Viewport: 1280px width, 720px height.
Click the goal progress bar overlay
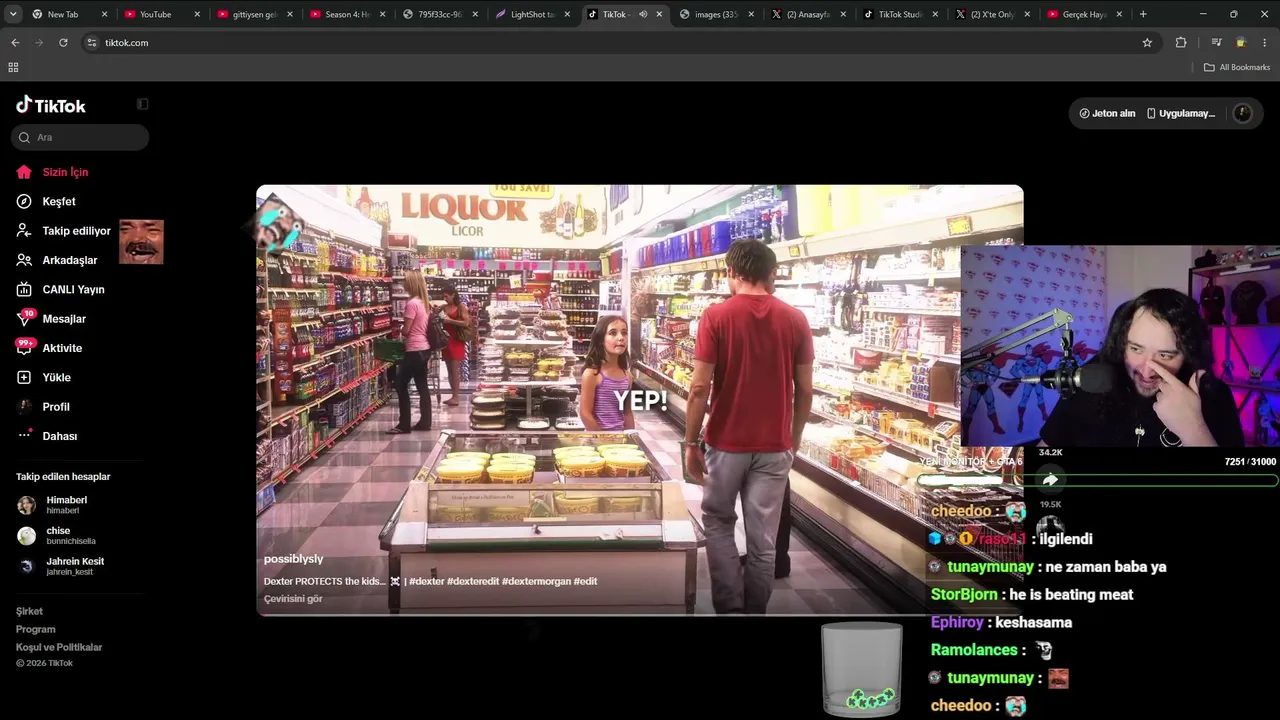[x=1098, y=480]
